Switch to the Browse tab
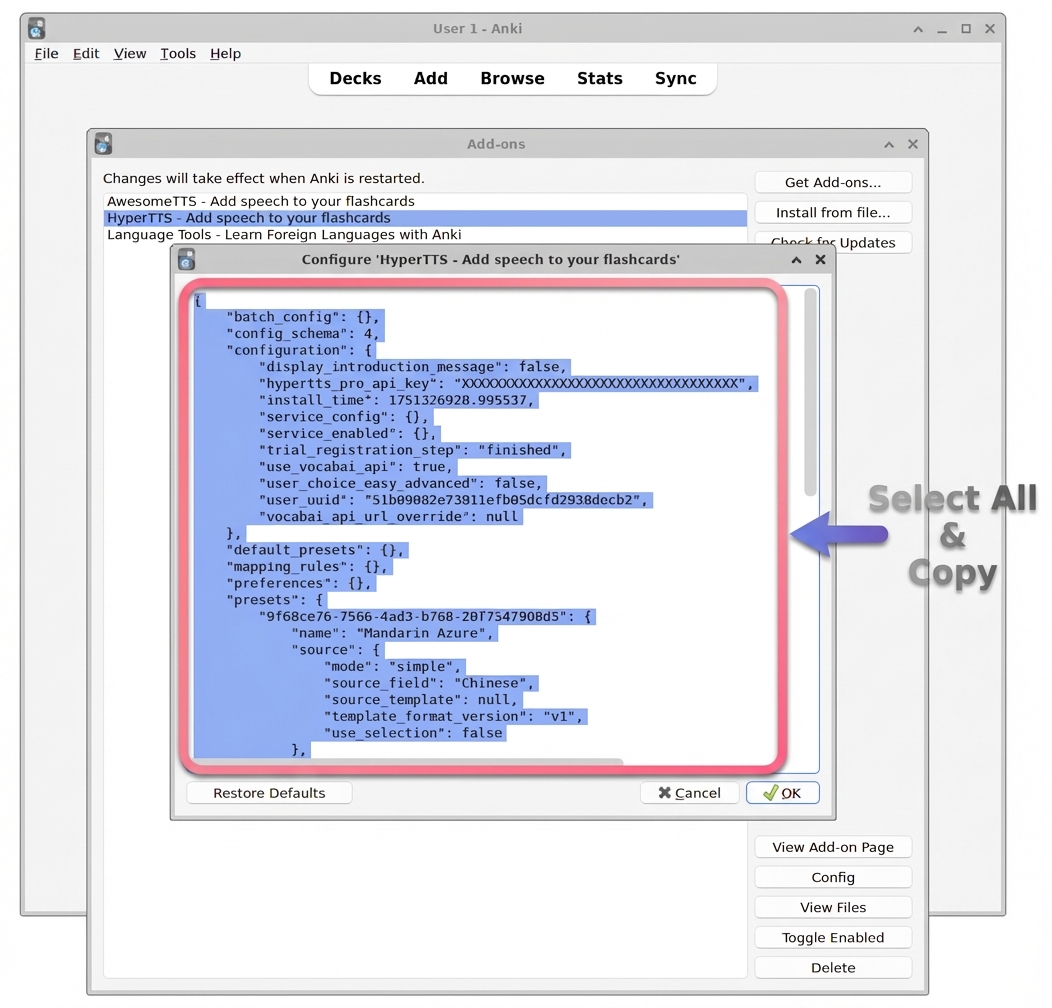 coord(512,78)
